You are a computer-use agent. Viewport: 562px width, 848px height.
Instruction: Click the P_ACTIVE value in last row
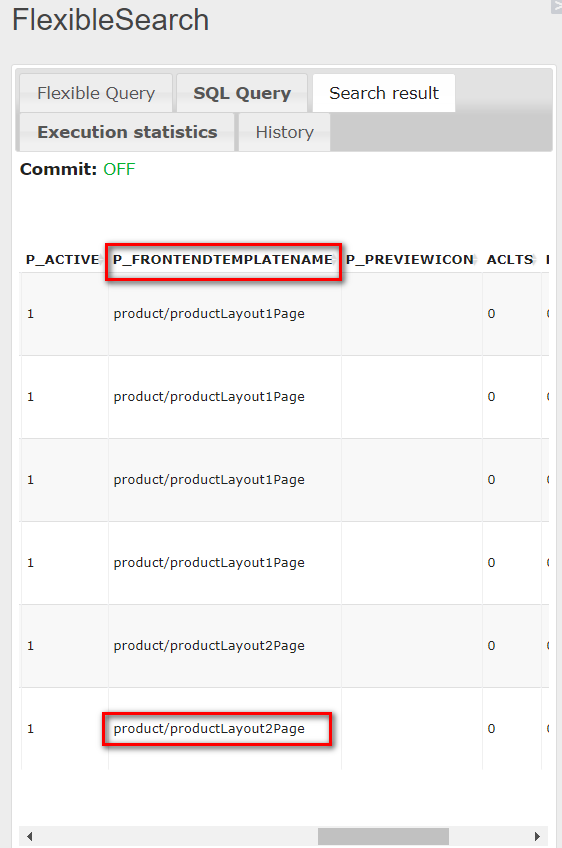(x=30, y=728)
